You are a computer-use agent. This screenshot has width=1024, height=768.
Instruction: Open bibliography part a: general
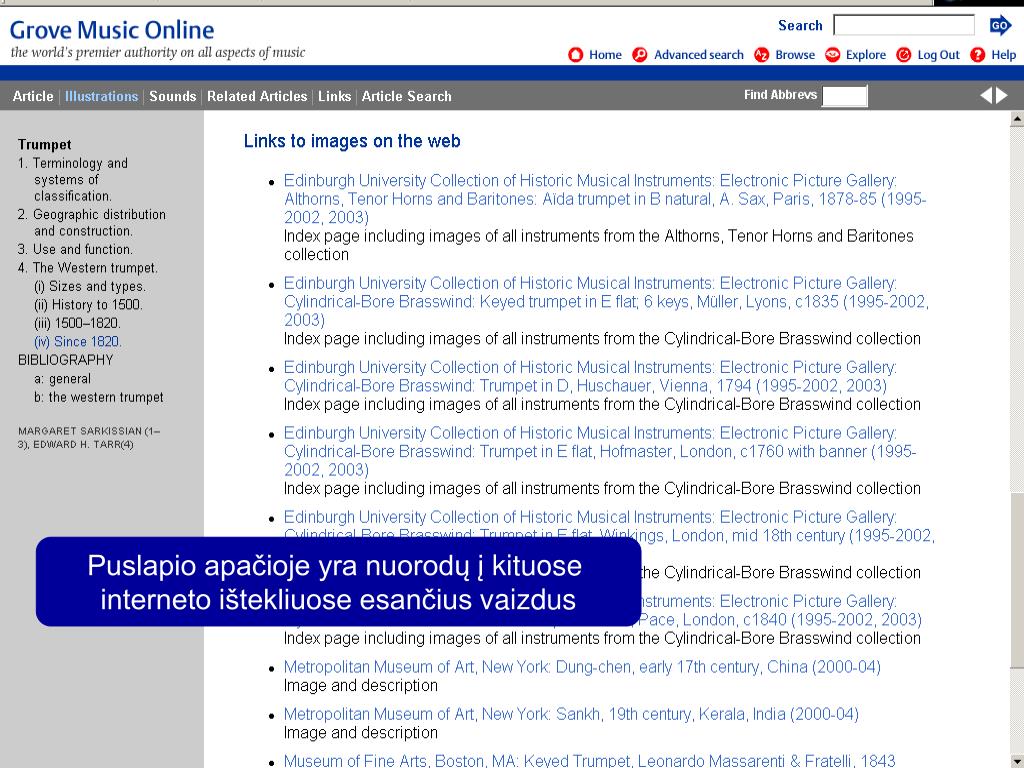(x=62, y=379)
